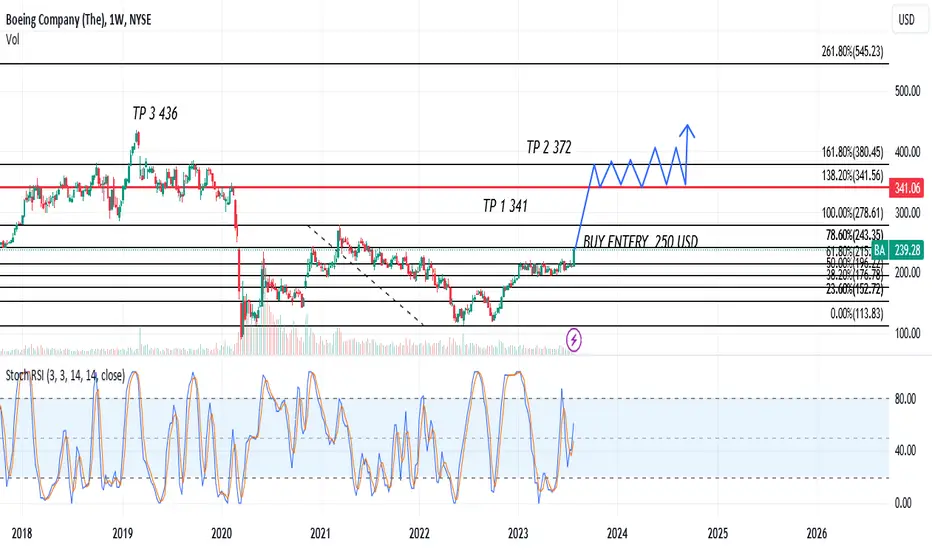Click the green BA 239.28 price tag
This screenshot has width=932, height=550.
point(898,250)
